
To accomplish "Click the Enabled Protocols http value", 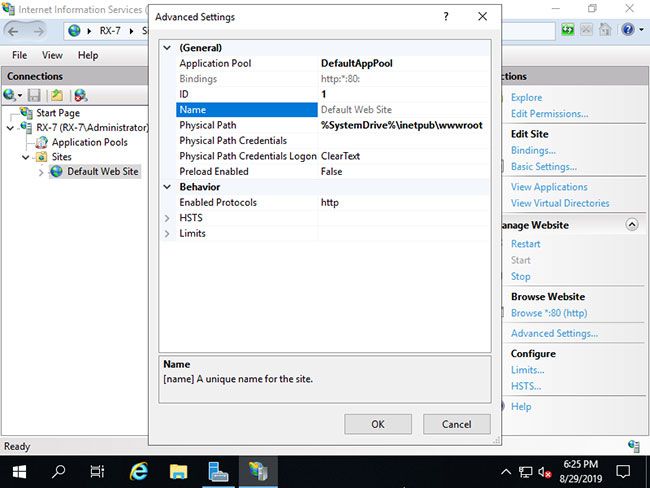I will [x=330, y=202].
